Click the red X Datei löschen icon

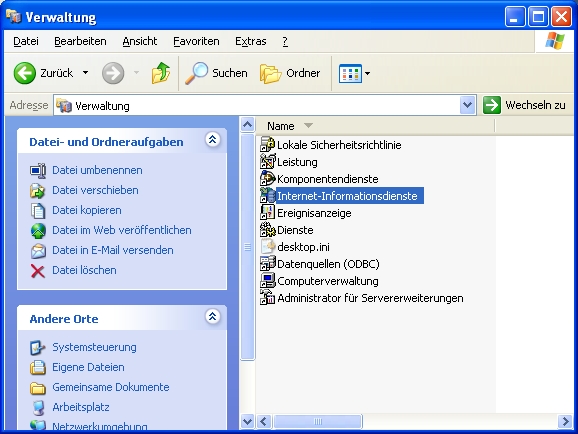click(x=38, y=271)
